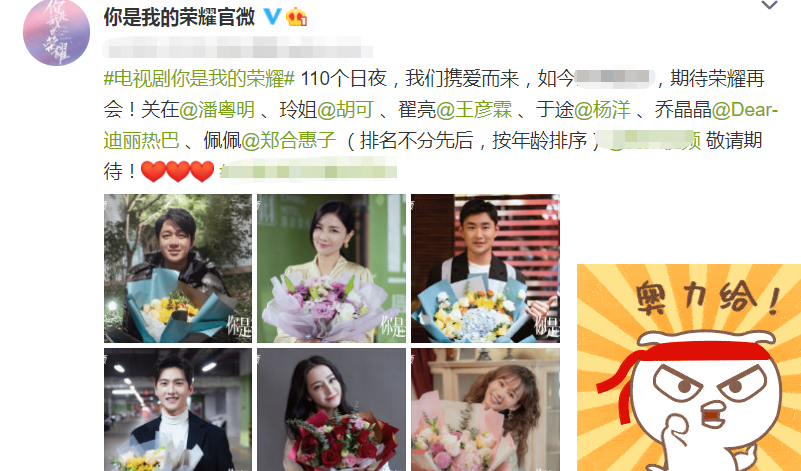Open photo of woman with purple bouquet
Viewport: 801px width, 471px height.
(332, 268)
